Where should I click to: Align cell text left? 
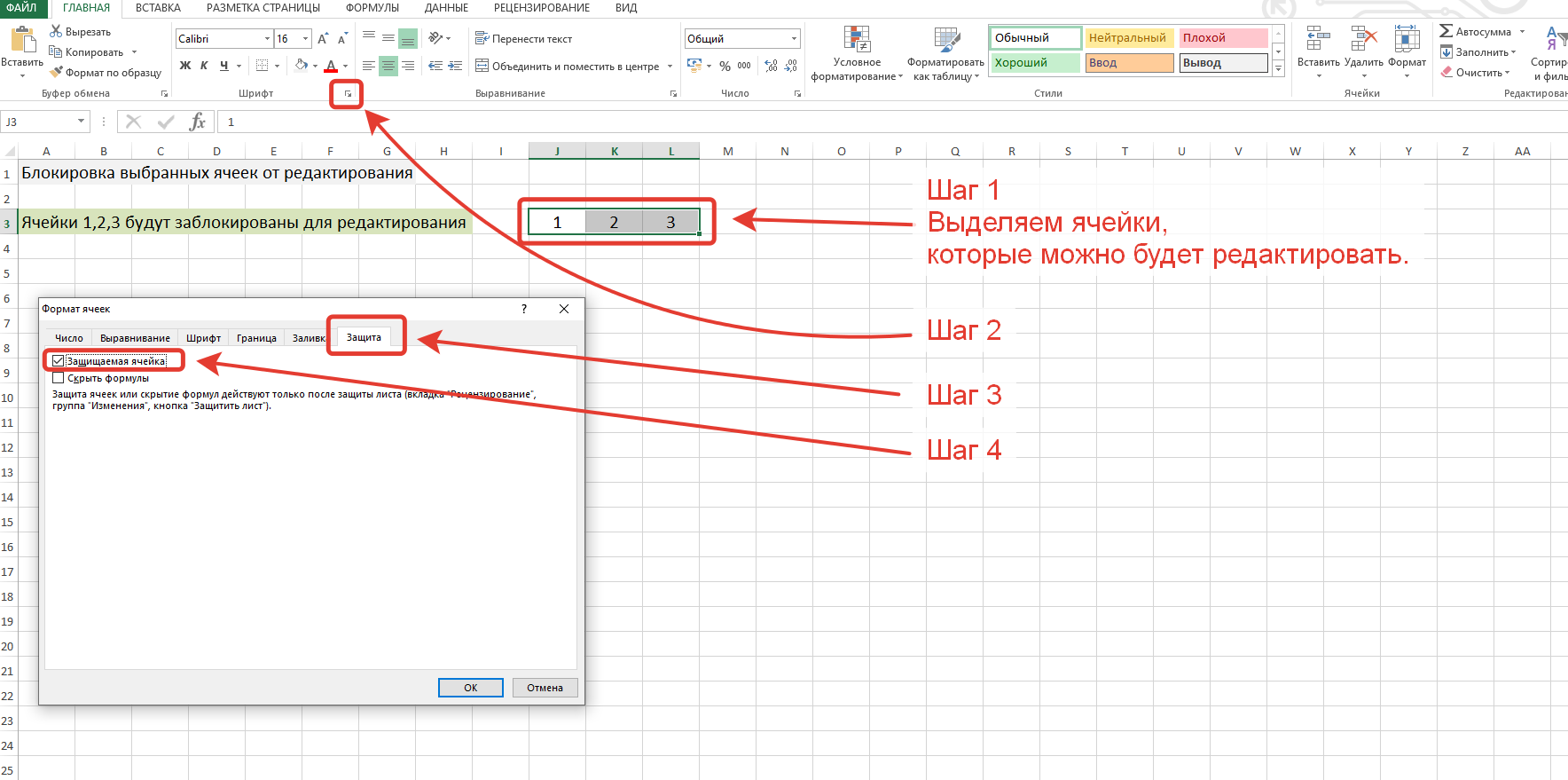click(369, 66)
